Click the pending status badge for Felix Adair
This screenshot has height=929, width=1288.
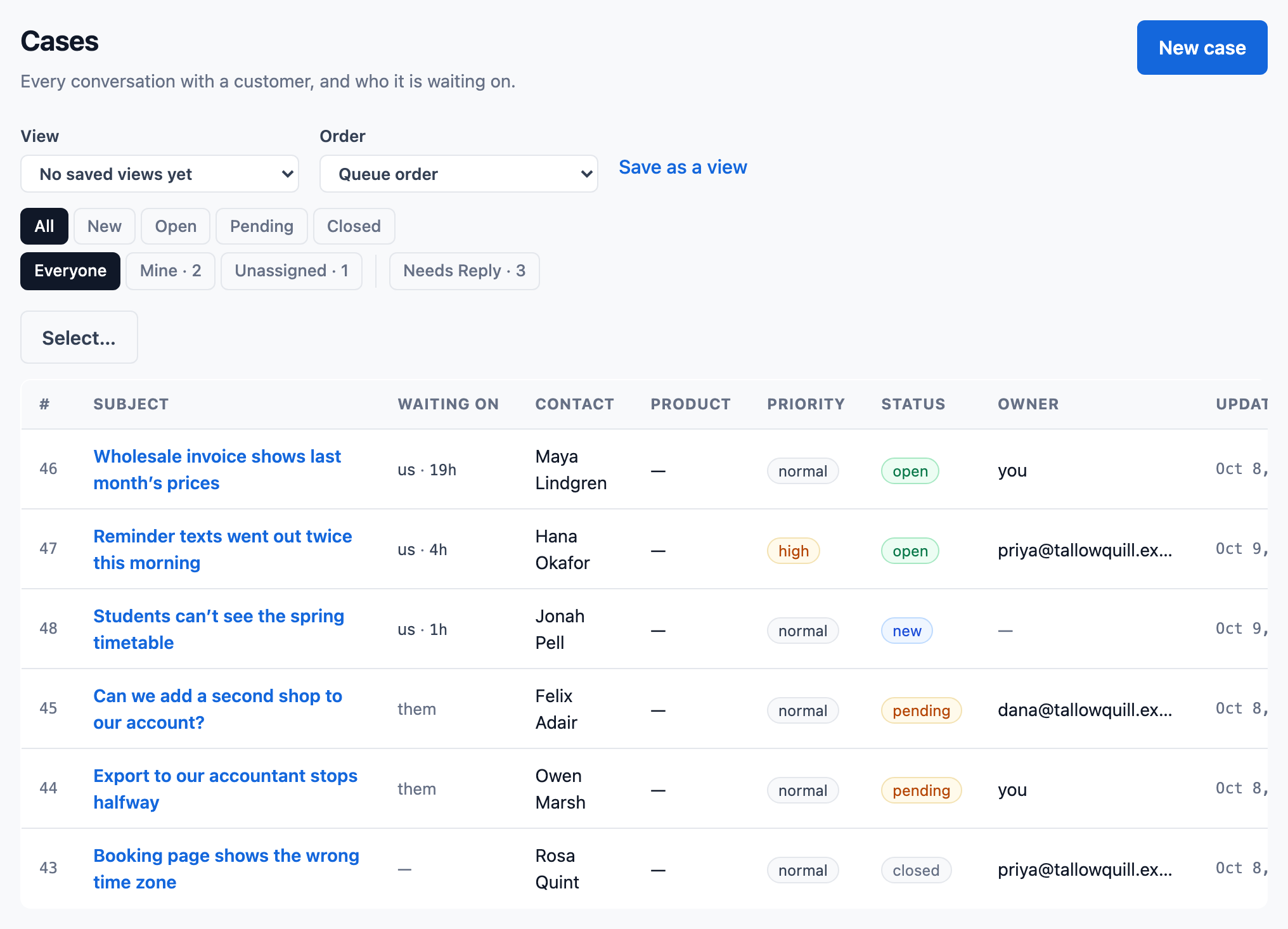pyautogui.click(x=921, y=710)
